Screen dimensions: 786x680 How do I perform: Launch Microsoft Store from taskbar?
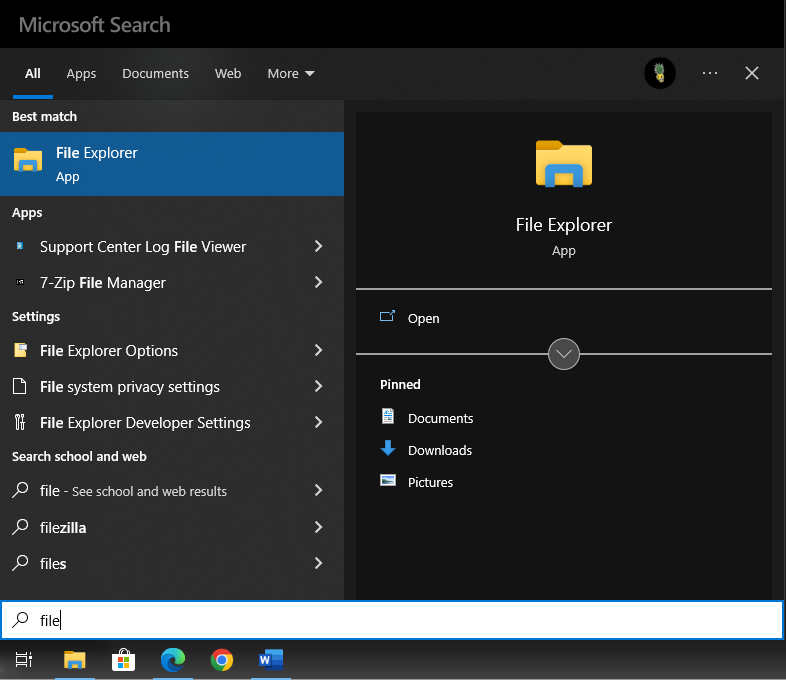click(123, 660)
